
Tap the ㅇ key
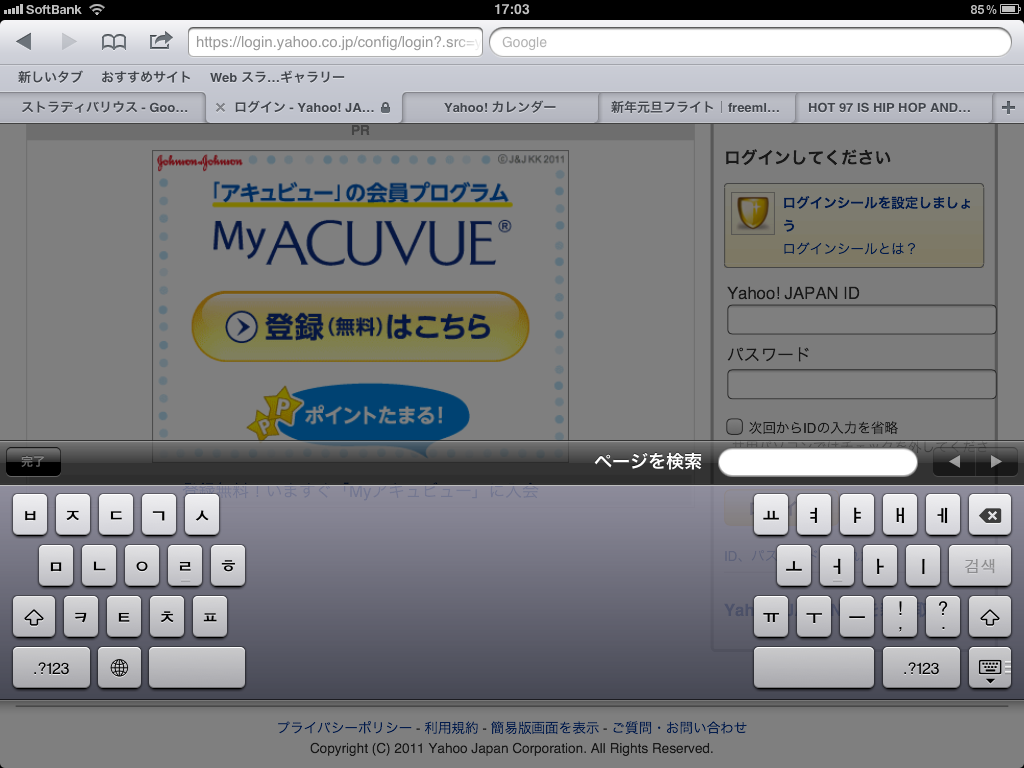coord(142,566)
